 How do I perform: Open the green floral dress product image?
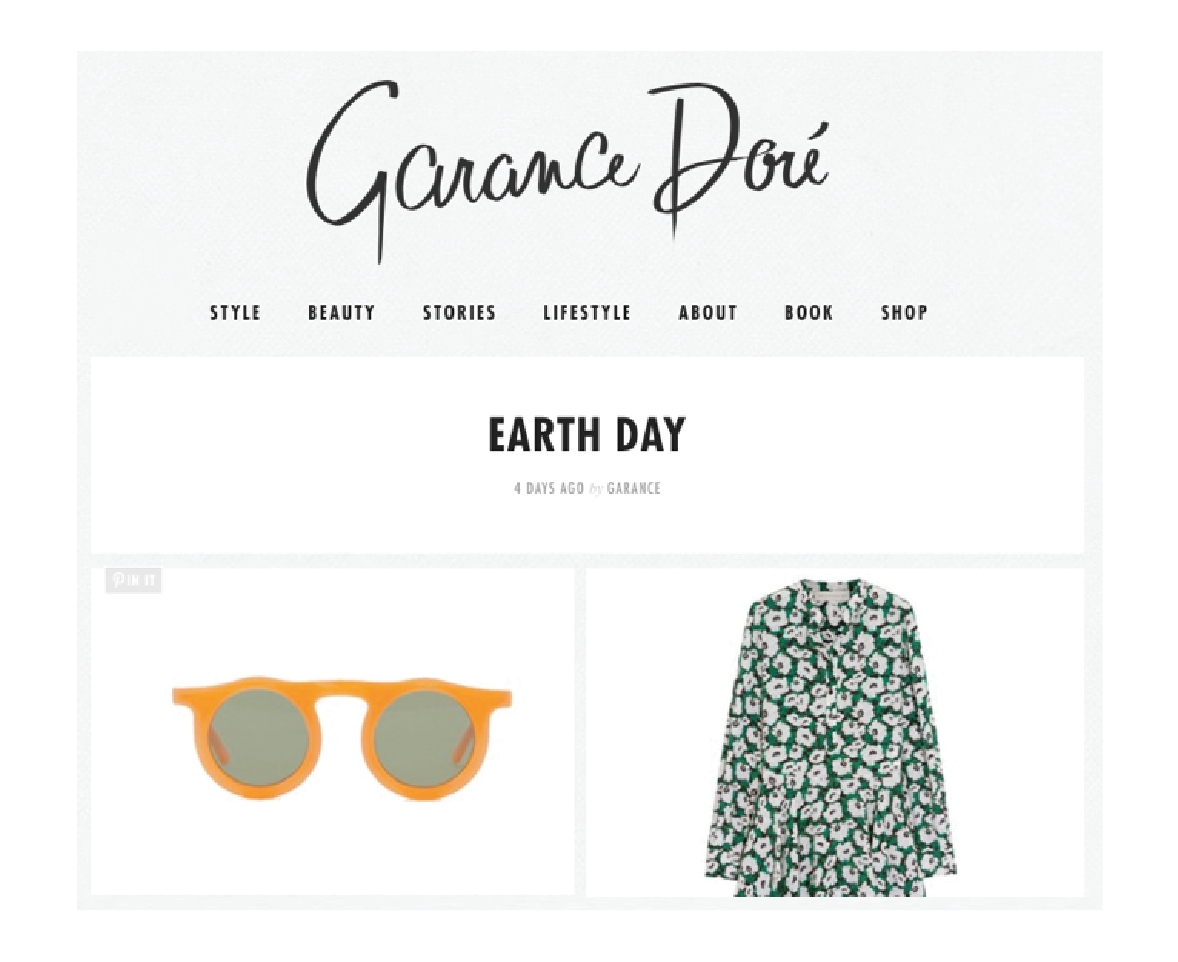point(830,737)
